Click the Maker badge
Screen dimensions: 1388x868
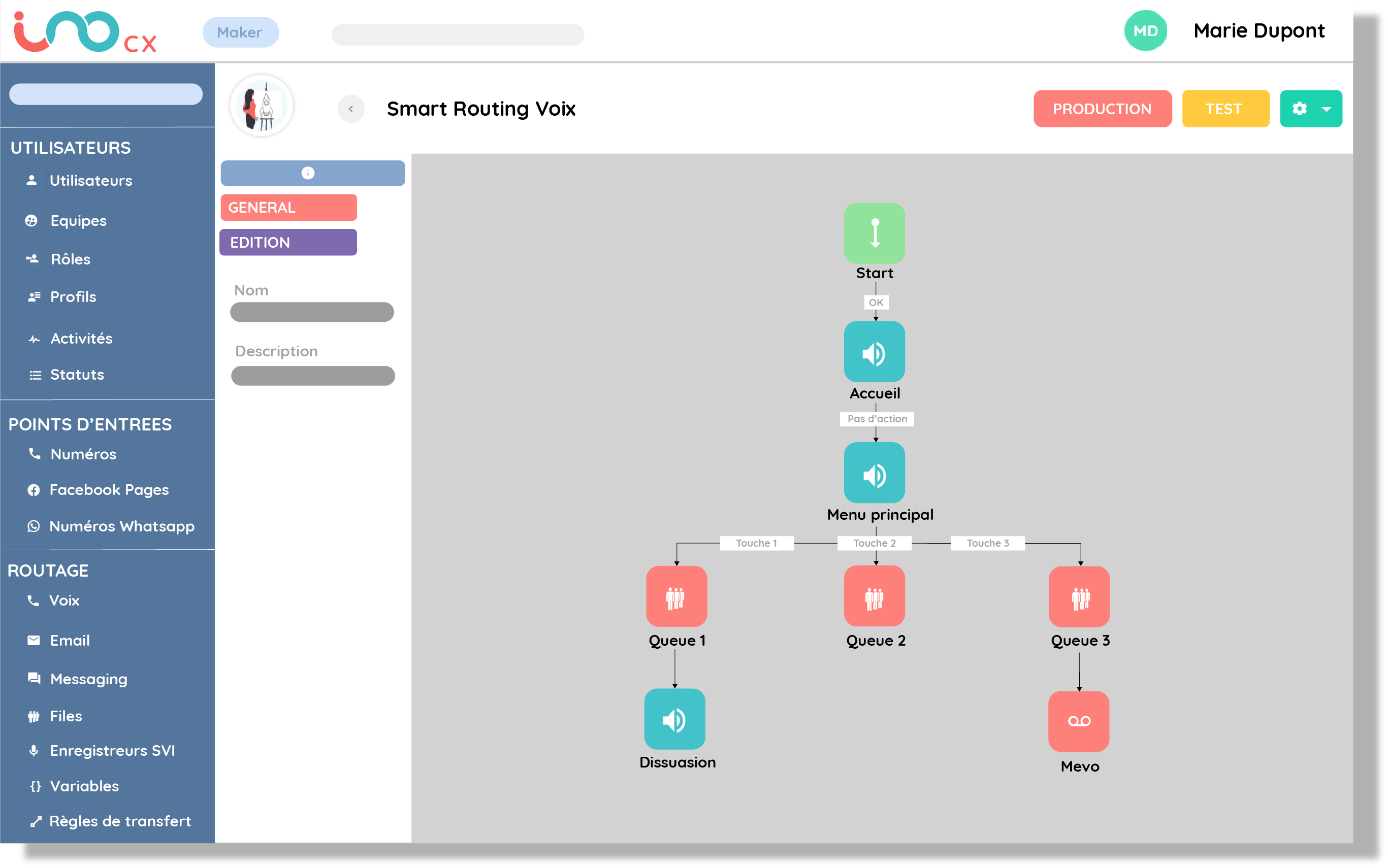click(241, 32)
